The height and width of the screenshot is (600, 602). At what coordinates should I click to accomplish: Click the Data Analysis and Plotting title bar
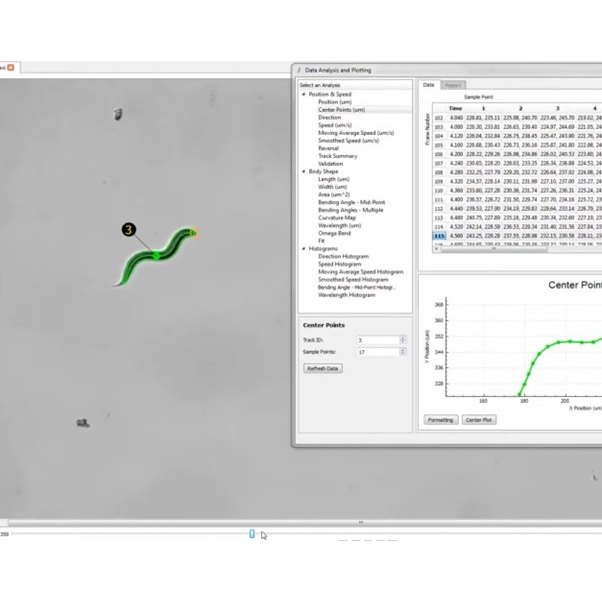pos(447,70)
